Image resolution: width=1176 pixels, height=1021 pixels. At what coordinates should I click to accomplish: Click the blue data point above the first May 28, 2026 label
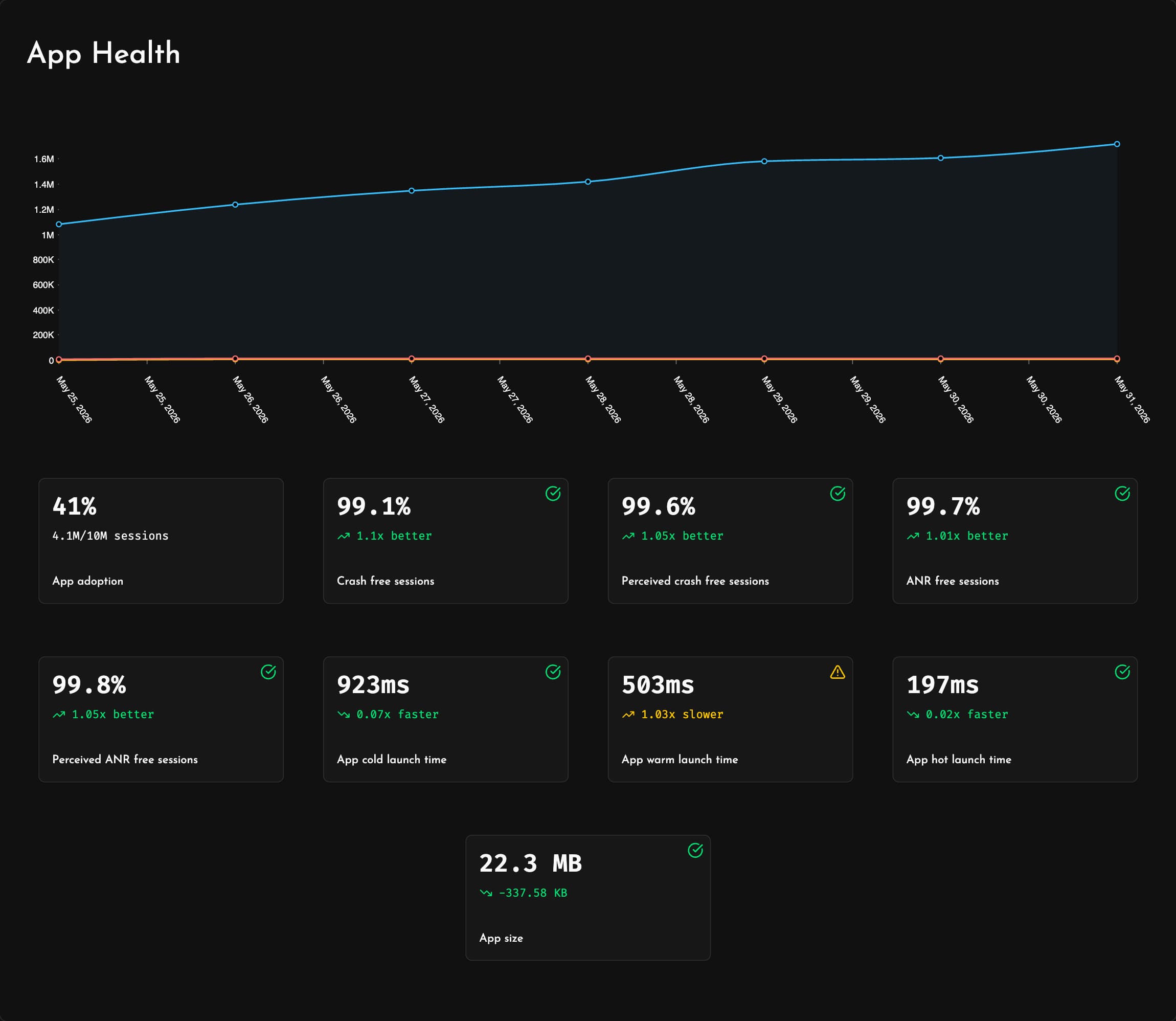tap(587, 182)
